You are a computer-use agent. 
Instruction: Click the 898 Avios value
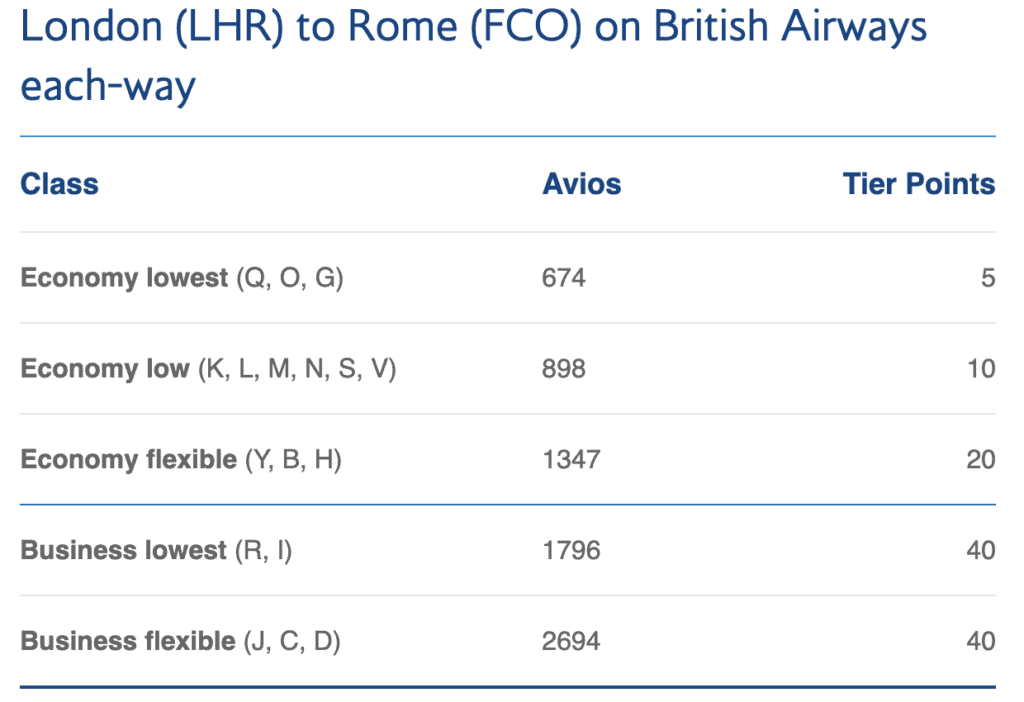(564, 369)
